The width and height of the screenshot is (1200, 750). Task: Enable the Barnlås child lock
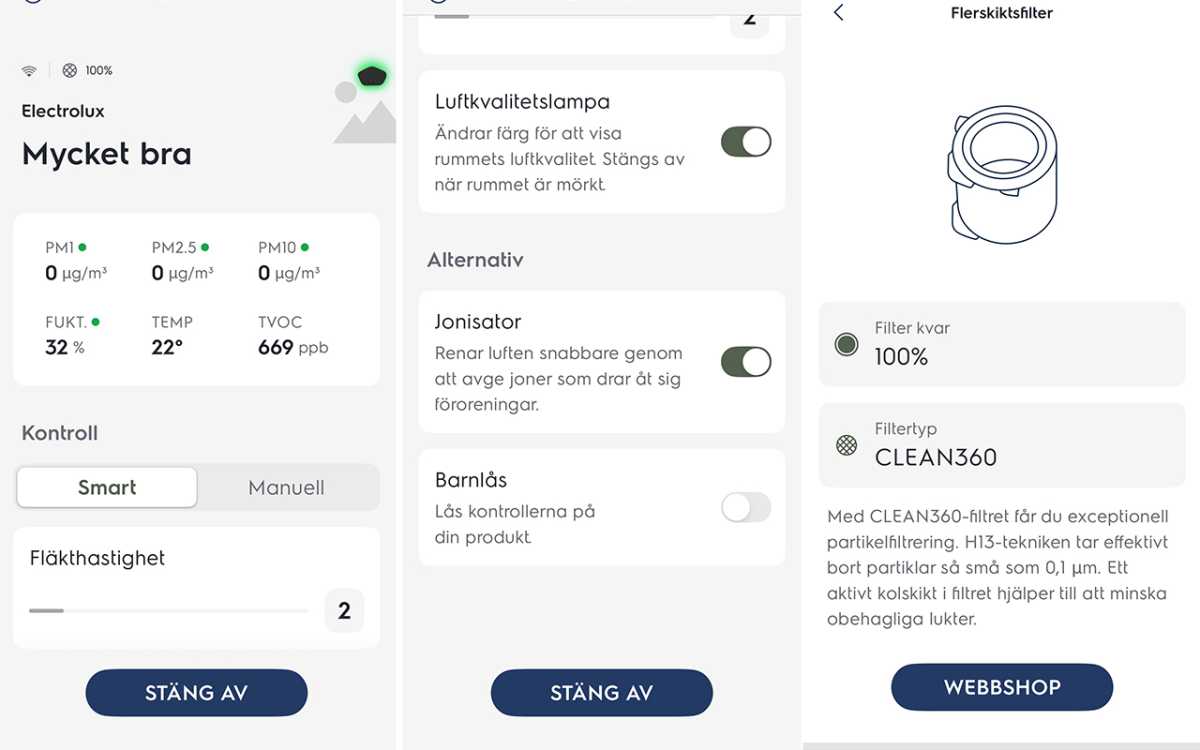tap(746, 508)
